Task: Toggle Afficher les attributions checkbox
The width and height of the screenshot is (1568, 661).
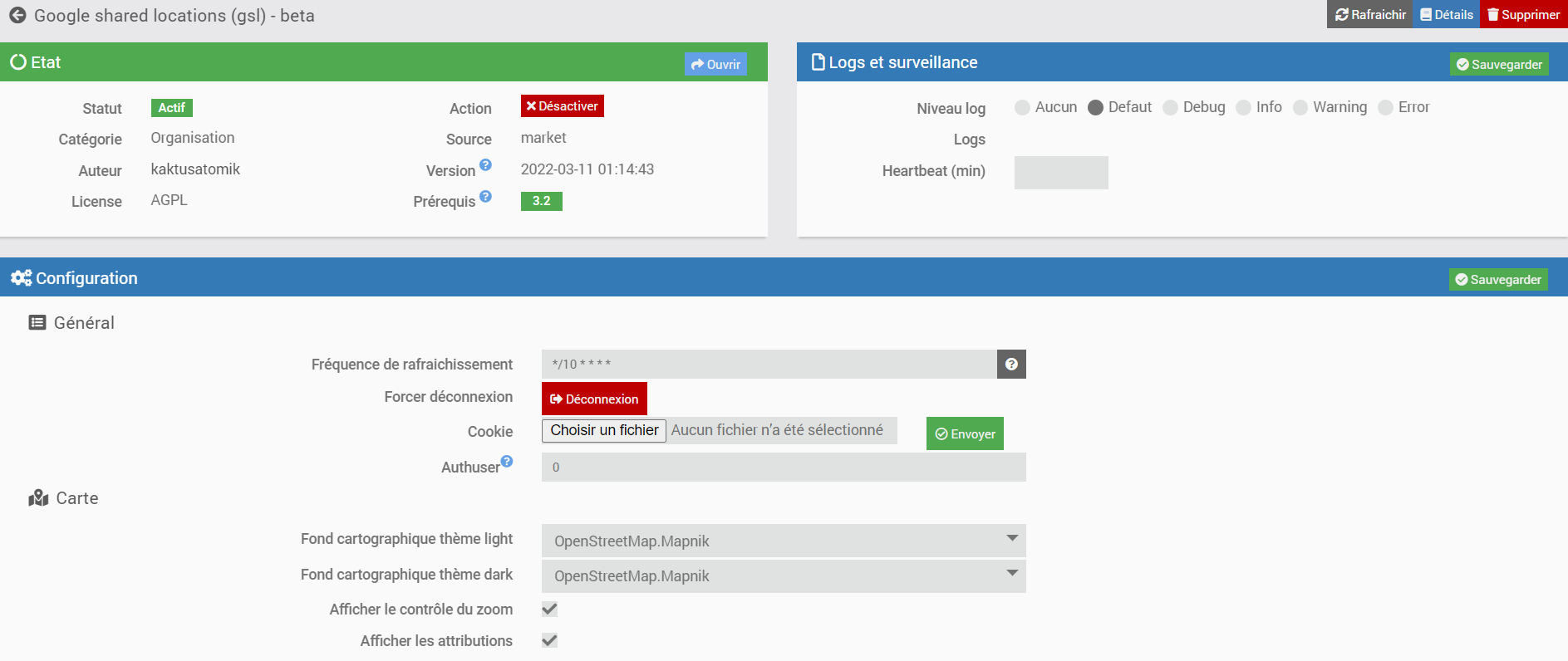Action: point(549,640)
